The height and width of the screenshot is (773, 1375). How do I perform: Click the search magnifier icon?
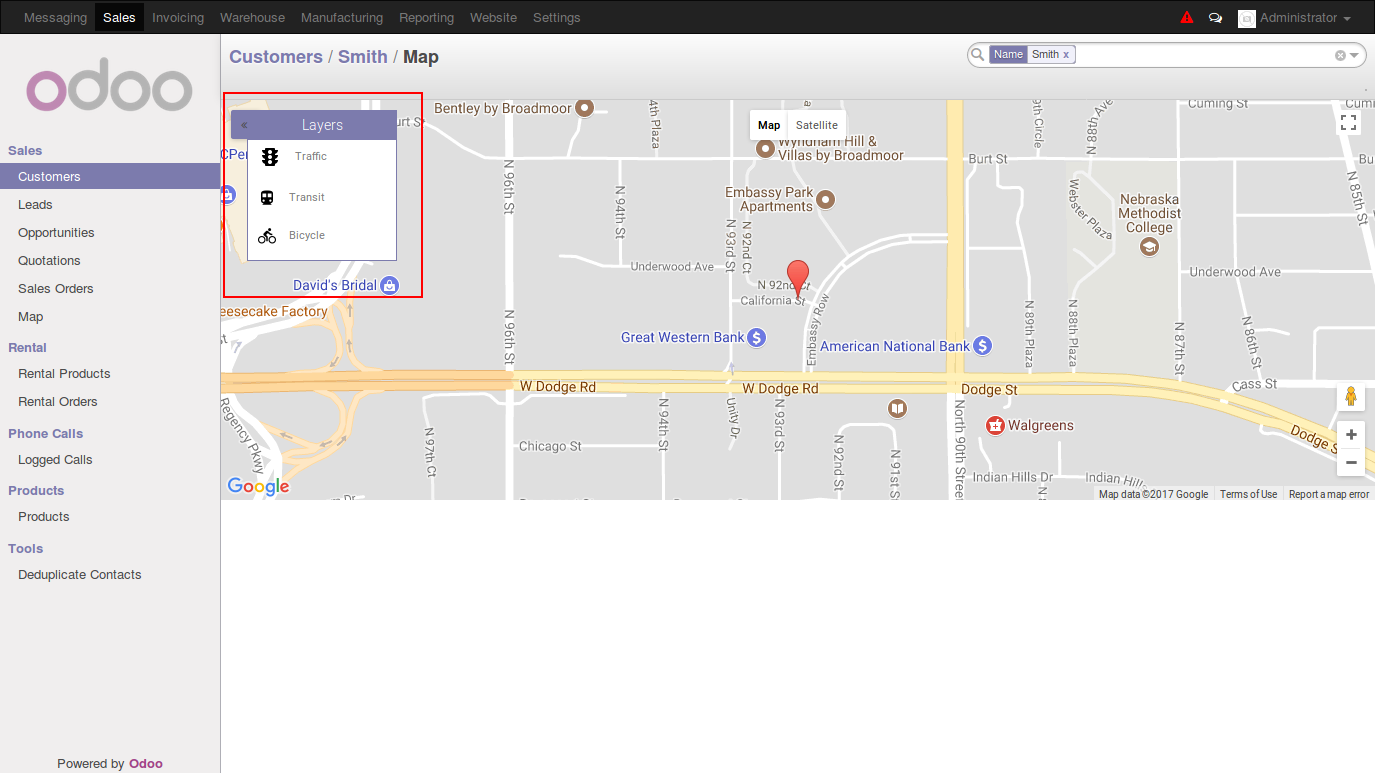pos(977,55)
